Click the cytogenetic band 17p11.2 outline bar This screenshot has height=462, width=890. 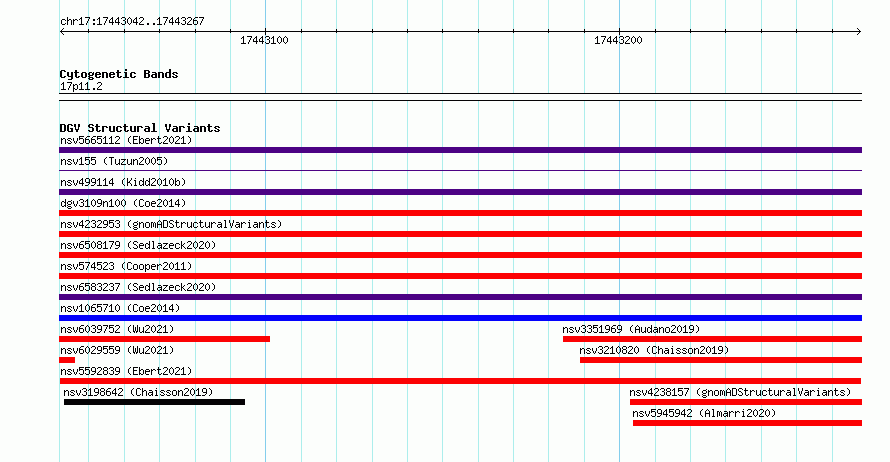pos(460,97)
